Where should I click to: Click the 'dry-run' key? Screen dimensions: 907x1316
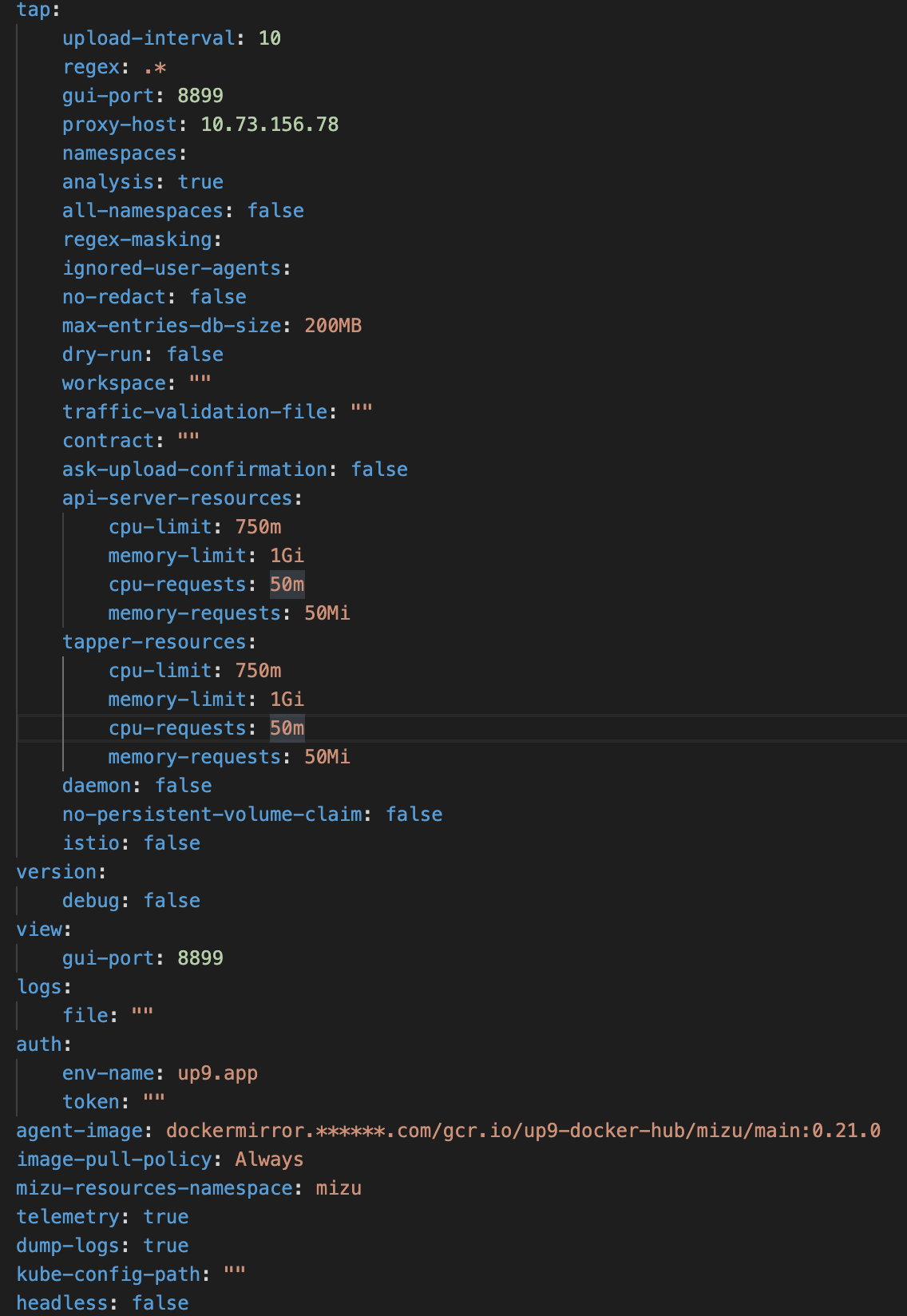103,355
